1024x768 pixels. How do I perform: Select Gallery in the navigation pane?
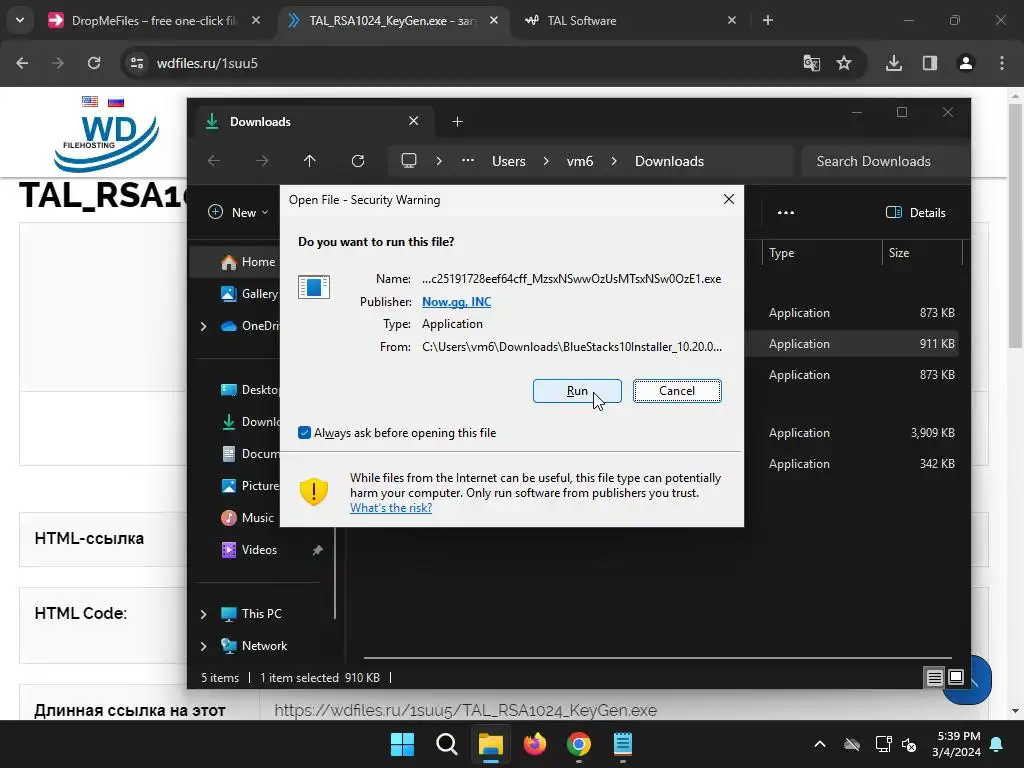tap(249, 294)
